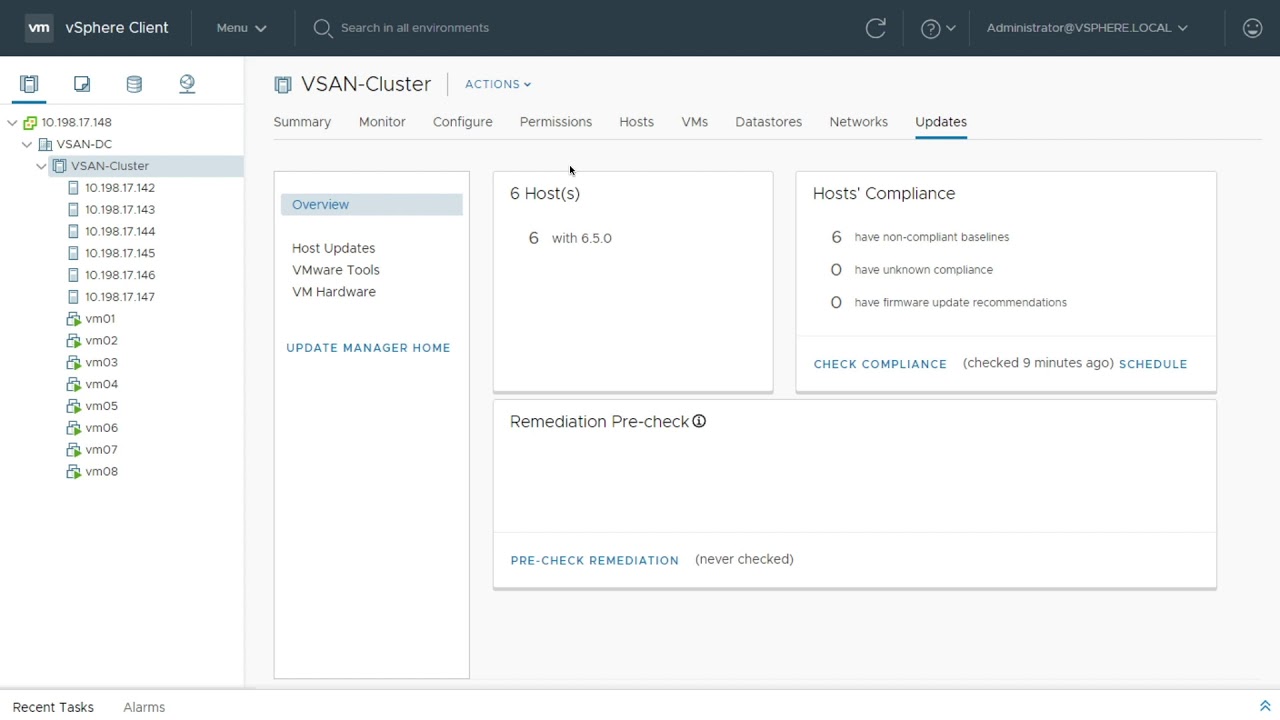Click the cluster icon beside VSAN-Cluster in tree
Screen dimensions: 1280x720
[x=59, y=166]
